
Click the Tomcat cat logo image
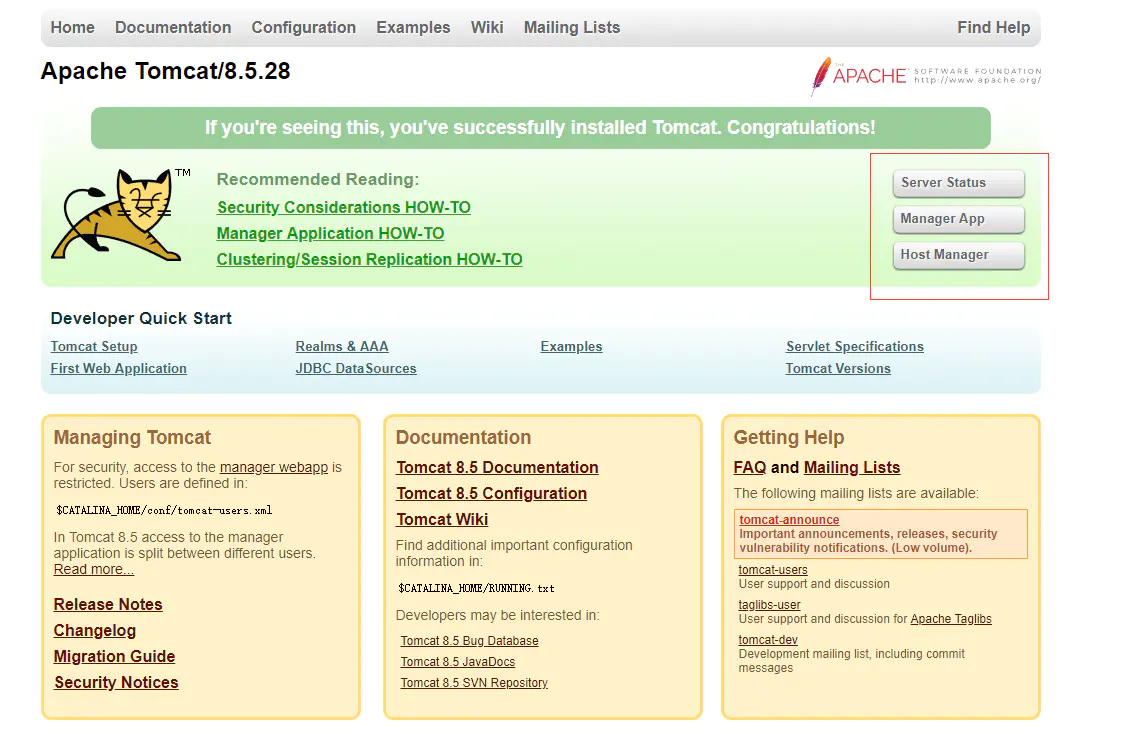coord(121,214)
